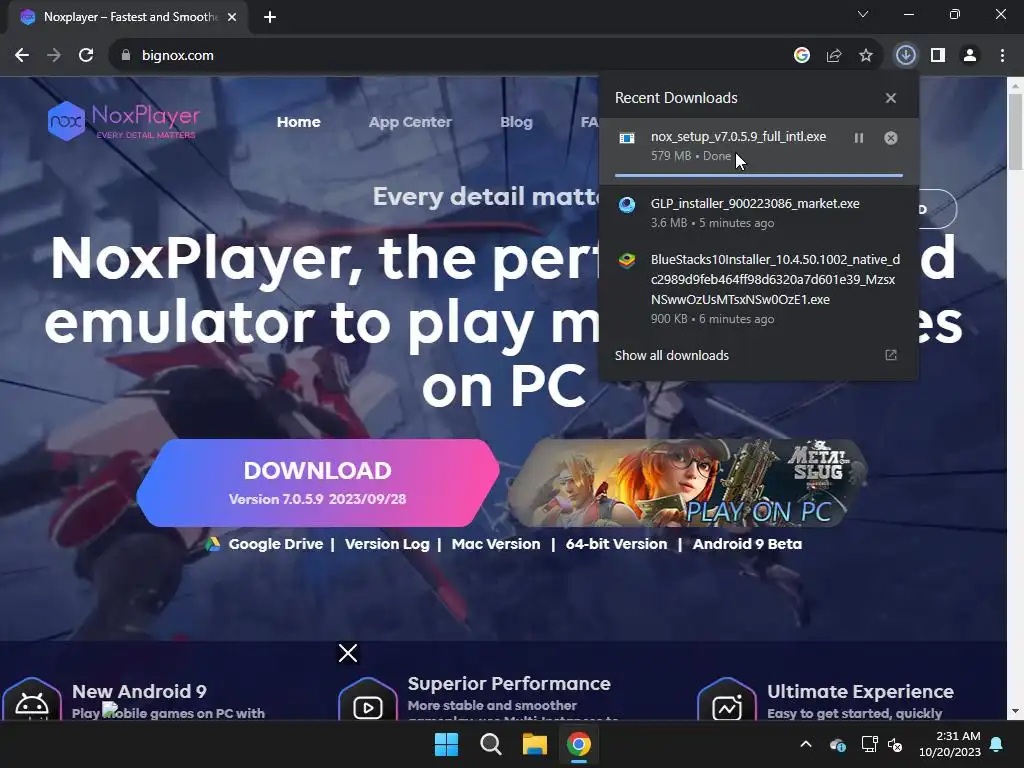Click the big DOWNLOAD Version 7.0.5.9 button
Viewport: 1024px width, 768px height.
318,483
